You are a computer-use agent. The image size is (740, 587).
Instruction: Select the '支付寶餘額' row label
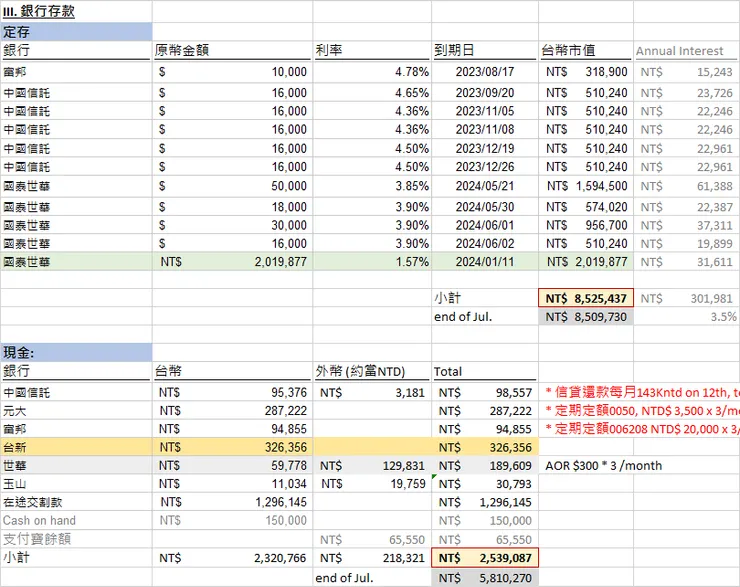pyautogui.click(x=37, y=539)
